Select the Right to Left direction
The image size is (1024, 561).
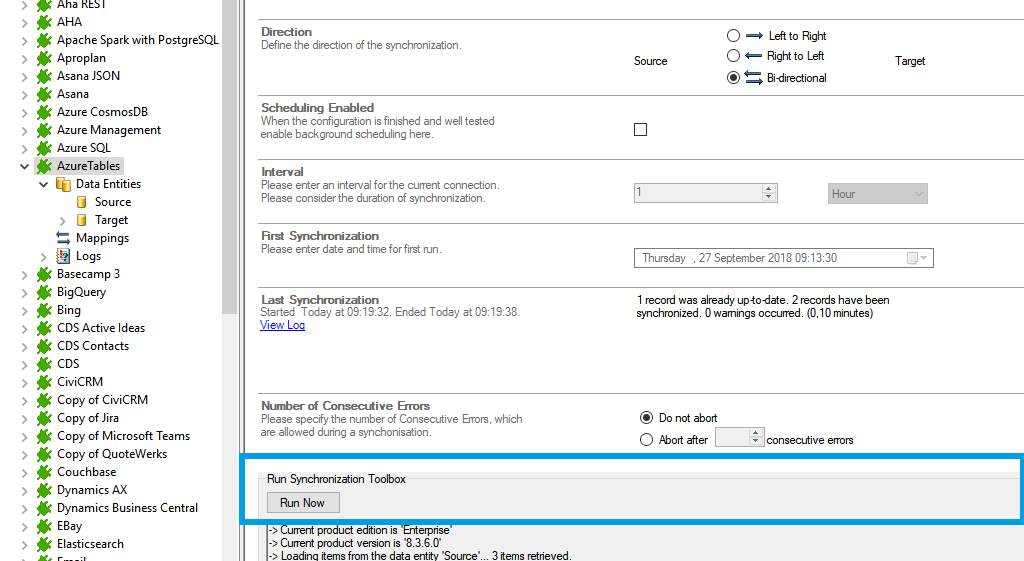click(x=734, y=56)
